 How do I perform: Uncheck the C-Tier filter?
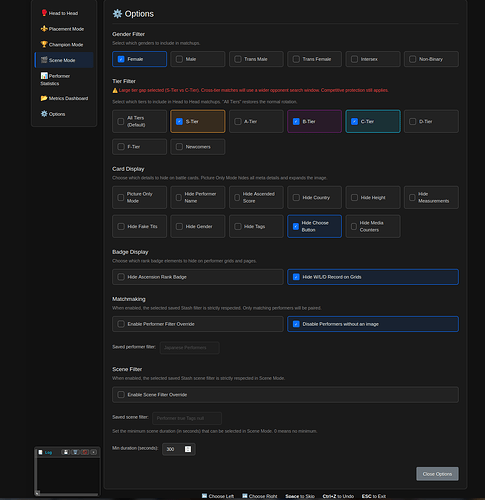click(373, 121)
